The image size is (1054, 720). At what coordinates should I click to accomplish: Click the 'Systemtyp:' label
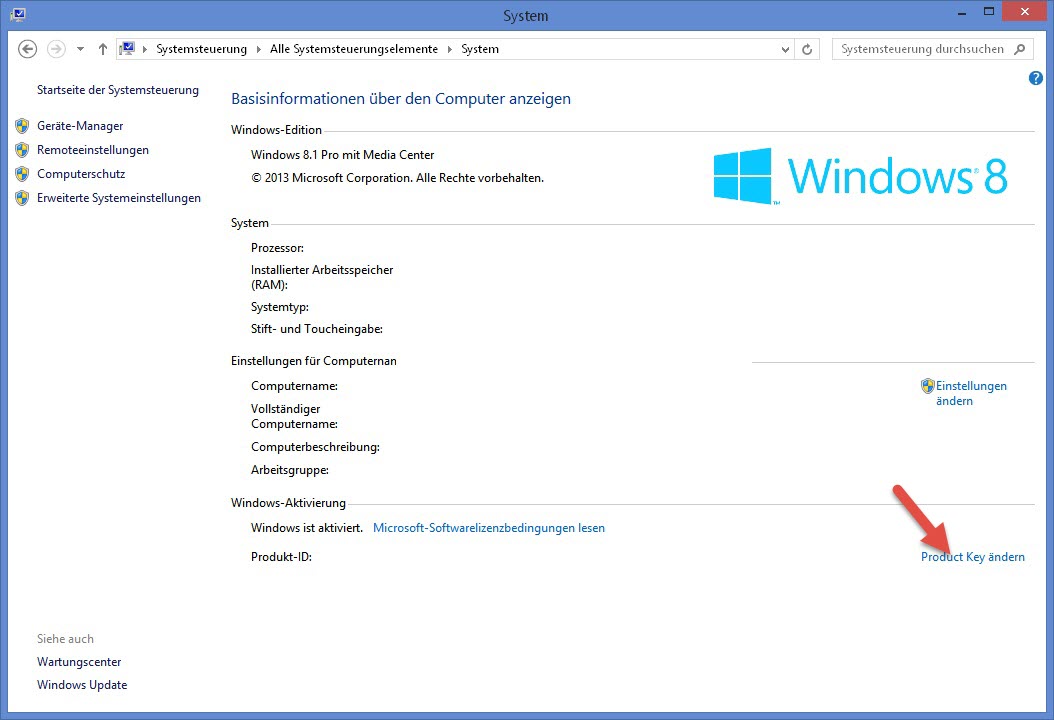[280, 307]
